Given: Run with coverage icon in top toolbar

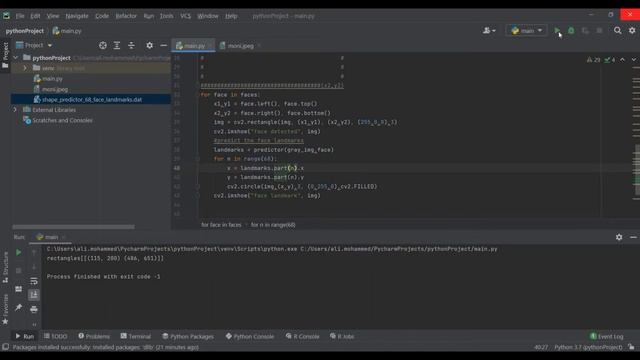Looking at the screenshot, I should point(585,31).
